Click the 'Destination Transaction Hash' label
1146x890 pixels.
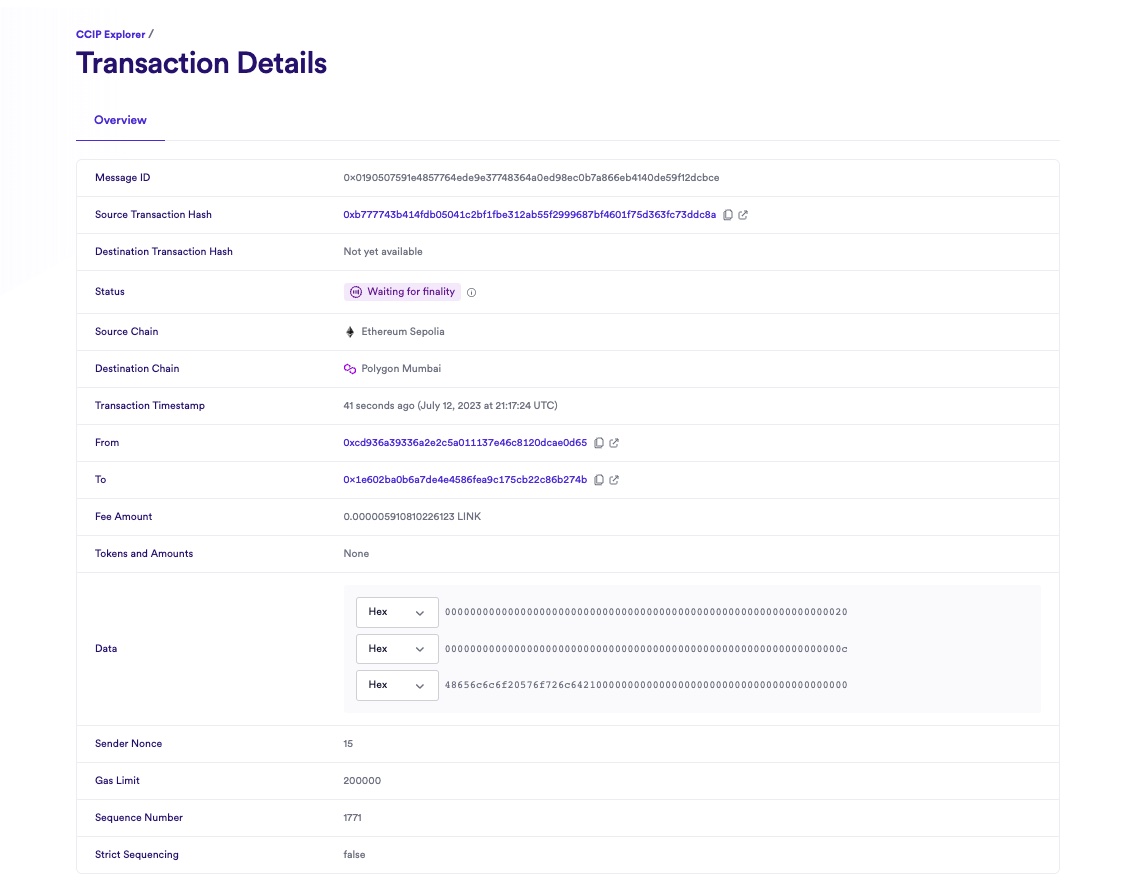click(164, 251)
